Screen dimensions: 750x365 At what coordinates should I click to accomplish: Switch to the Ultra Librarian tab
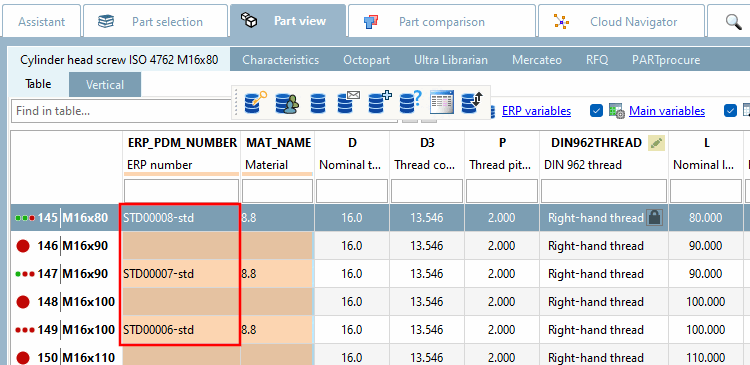pyautogui.click(x=451, y=60)
